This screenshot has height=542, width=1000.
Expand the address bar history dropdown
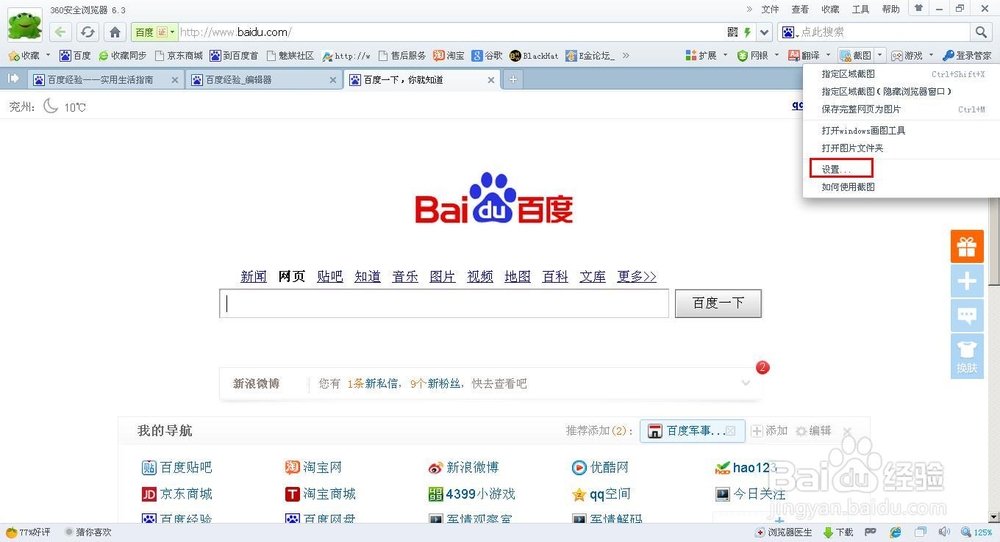pos(764,32)
